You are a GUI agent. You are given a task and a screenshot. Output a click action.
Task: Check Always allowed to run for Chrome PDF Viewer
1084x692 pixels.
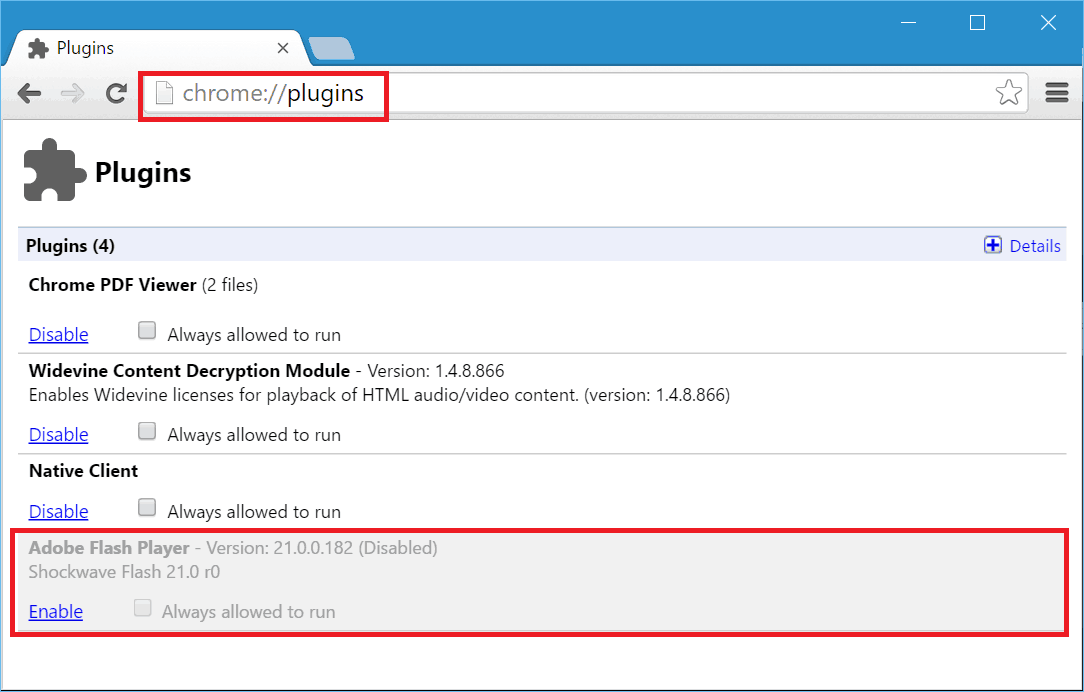(x=147, y=330)
